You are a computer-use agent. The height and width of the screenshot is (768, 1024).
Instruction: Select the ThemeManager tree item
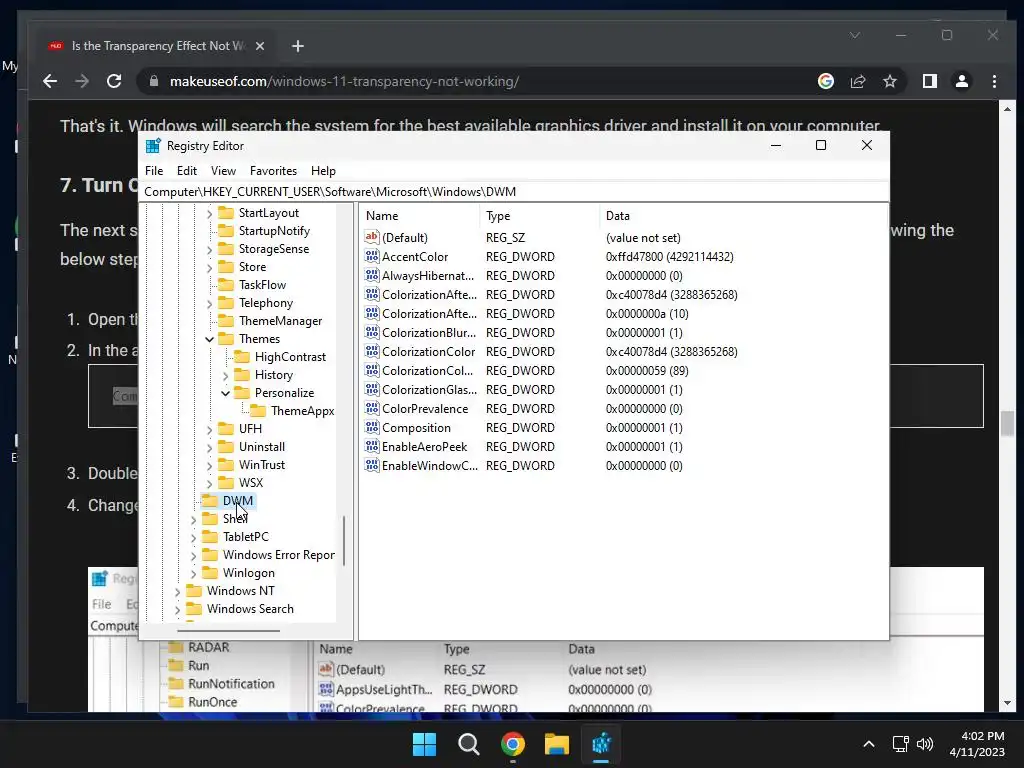coord(280,321)
